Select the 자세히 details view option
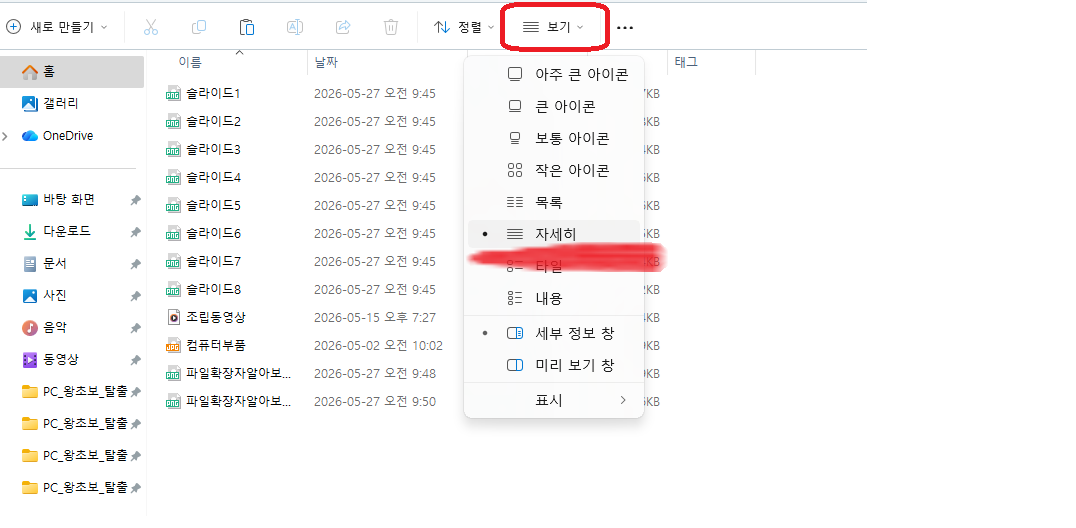 click(x=554, y=234)
